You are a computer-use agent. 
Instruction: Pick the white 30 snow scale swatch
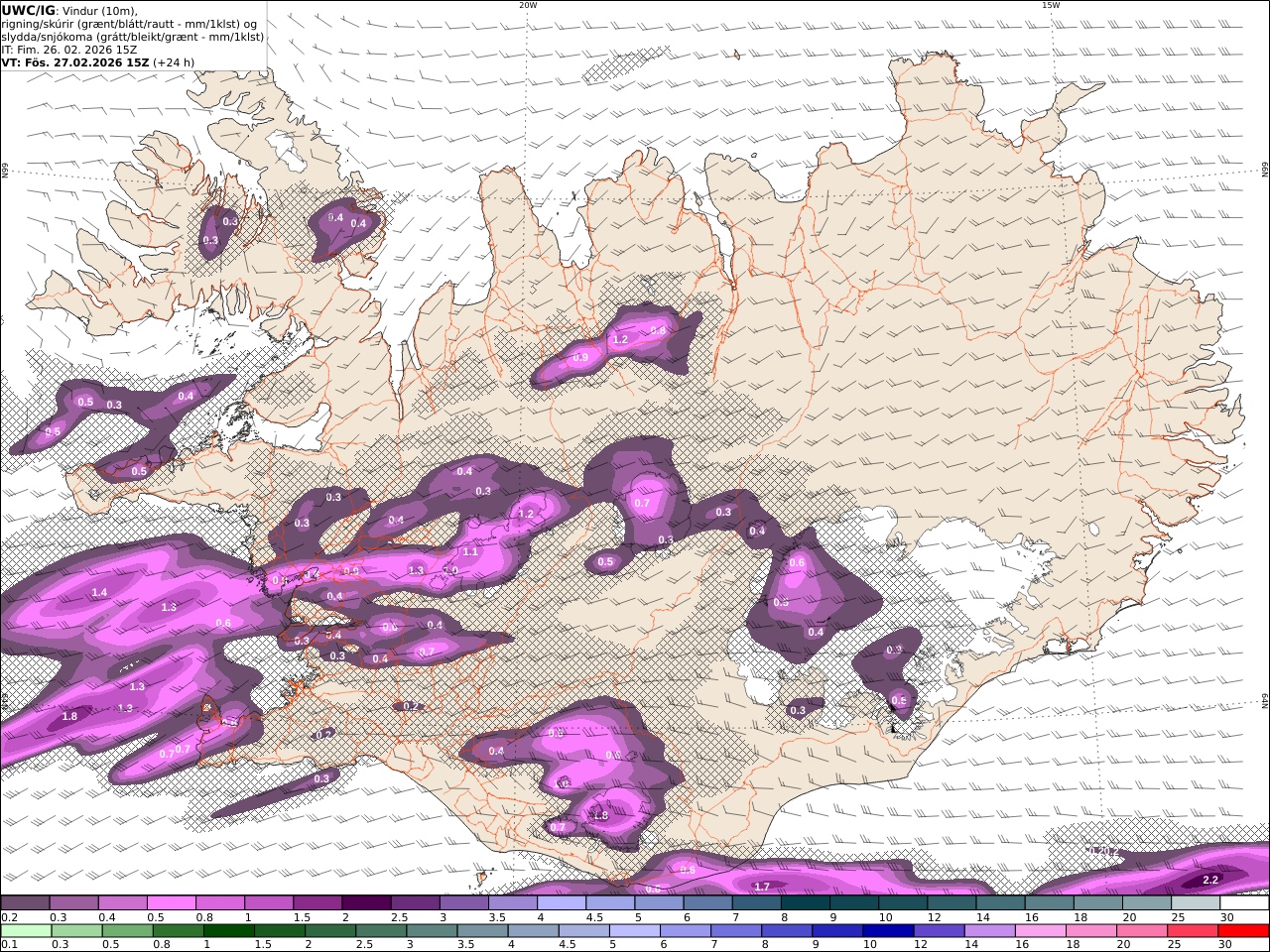[1244, 903]
